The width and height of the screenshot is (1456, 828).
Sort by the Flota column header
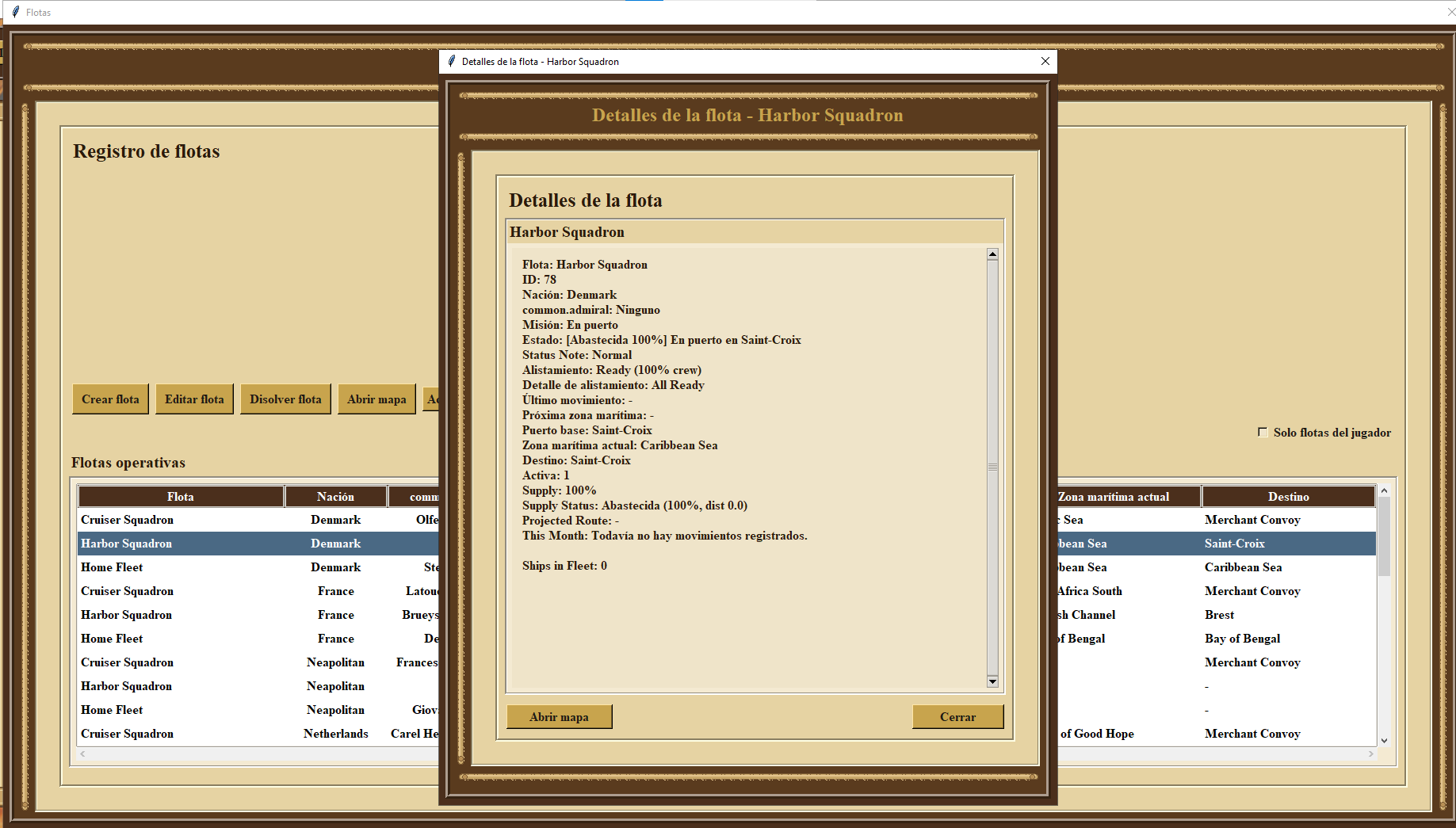click(x=181, y=497)
